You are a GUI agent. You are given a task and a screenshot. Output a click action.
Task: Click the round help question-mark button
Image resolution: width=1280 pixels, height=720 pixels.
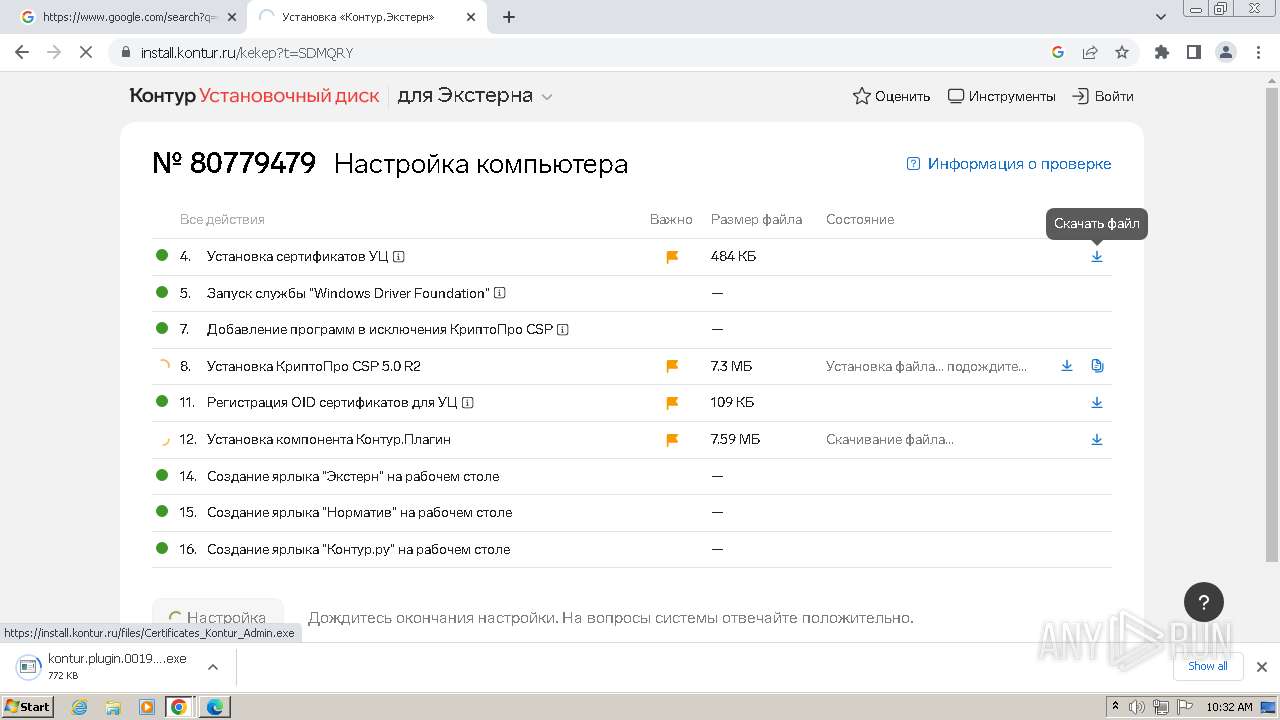1204,602
